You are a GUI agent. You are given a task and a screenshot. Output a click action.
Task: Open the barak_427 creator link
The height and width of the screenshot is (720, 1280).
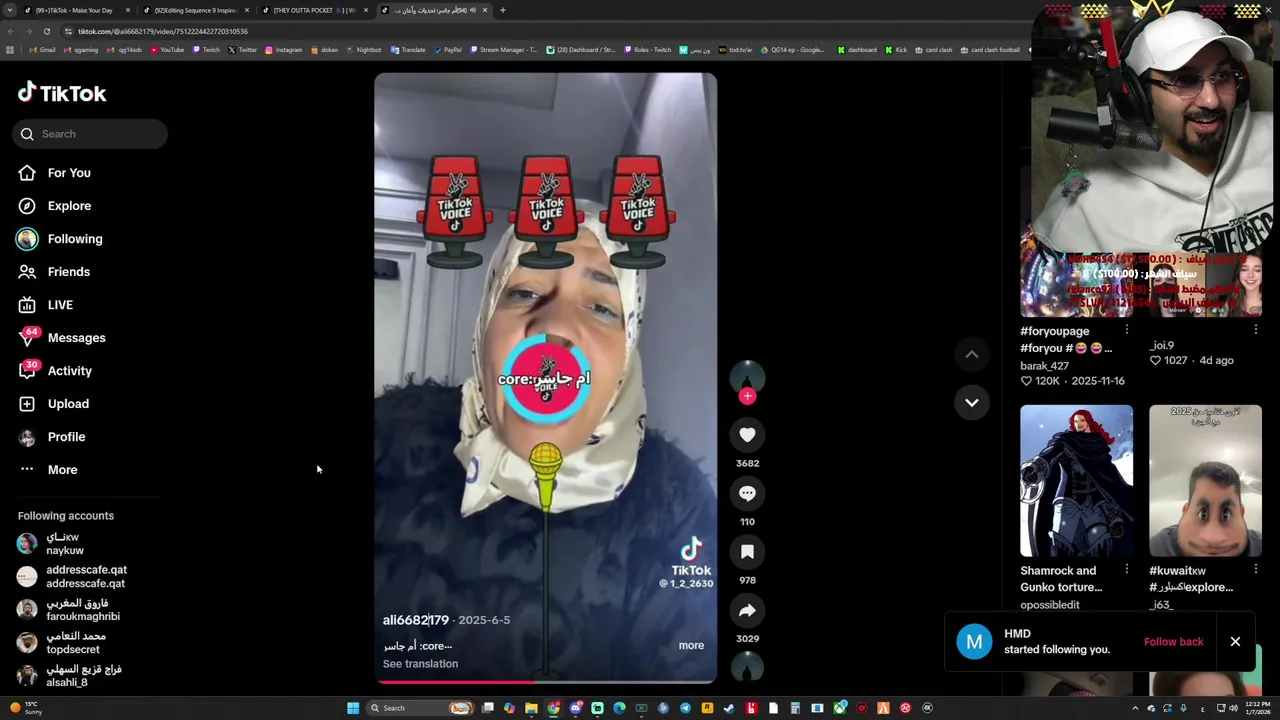(1045, 366)
